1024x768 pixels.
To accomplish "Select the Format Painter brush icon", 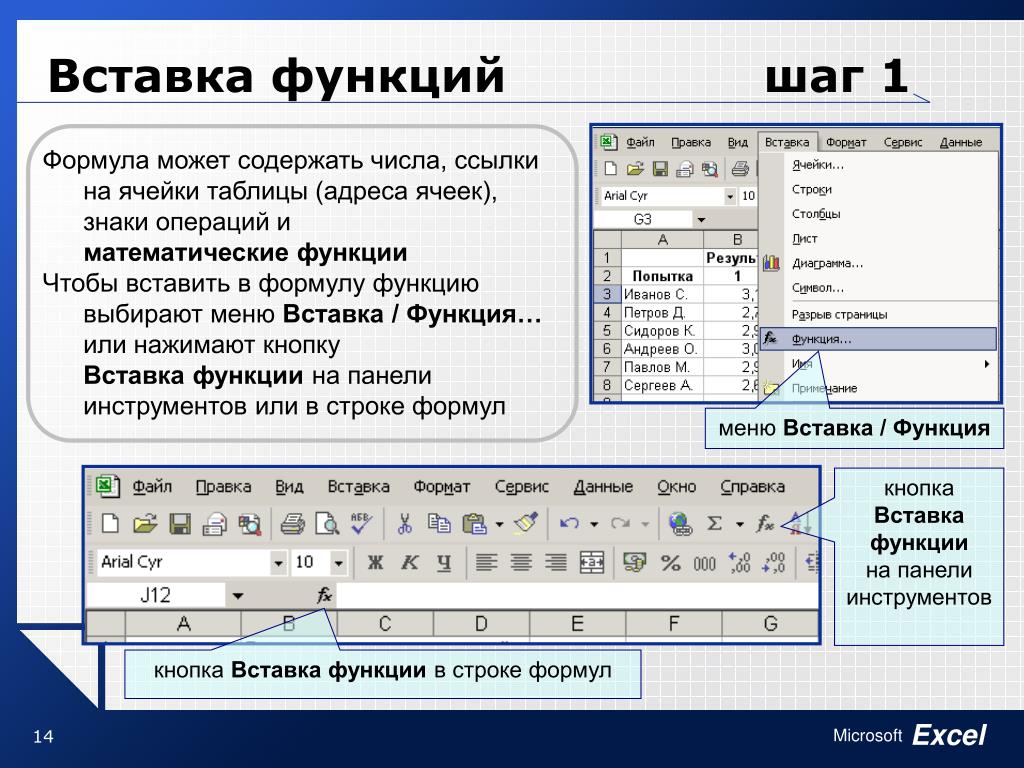I will (x=526, y=523).
